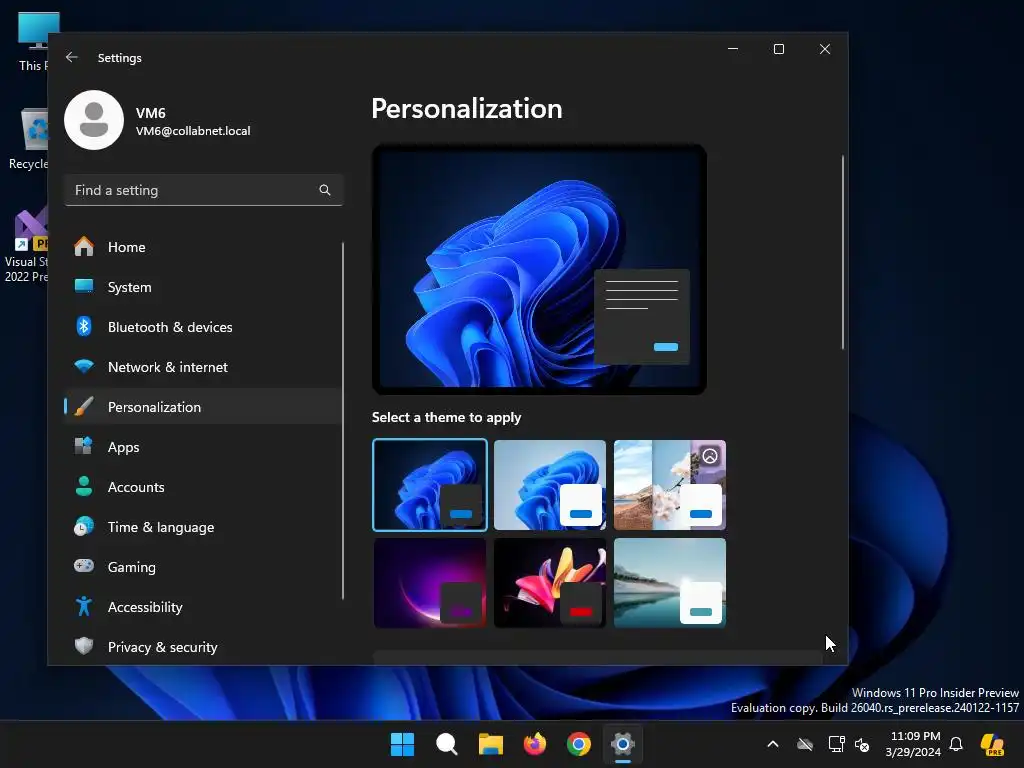Click the Accessibility figure icon
This screenshot has height=768, width=1024.
coord(84,606)
